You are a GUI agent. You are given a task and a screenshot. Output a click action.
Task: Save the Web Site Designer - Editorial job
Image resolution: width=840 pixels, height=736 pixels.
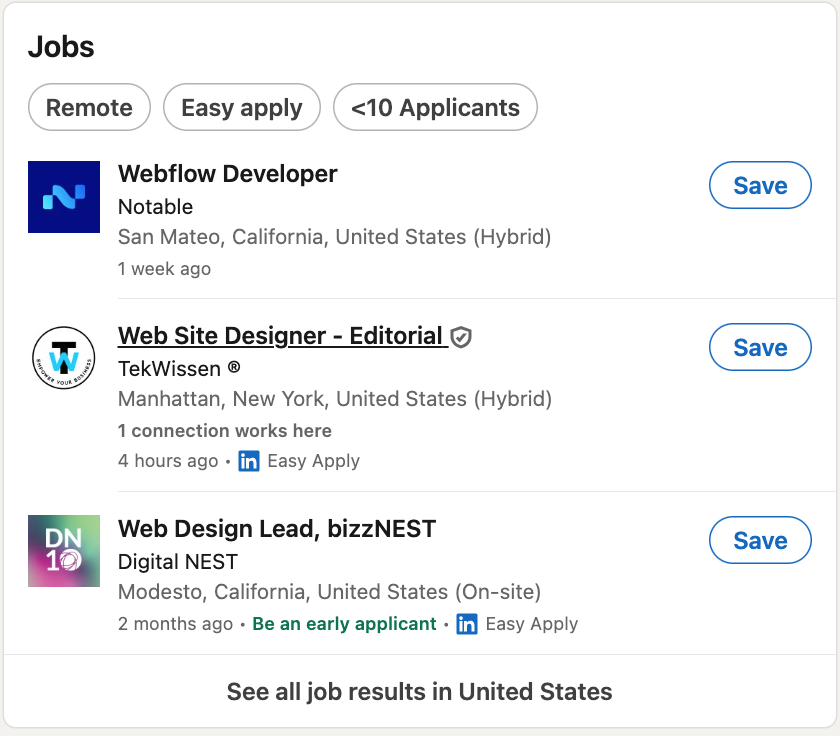point(760,347)
